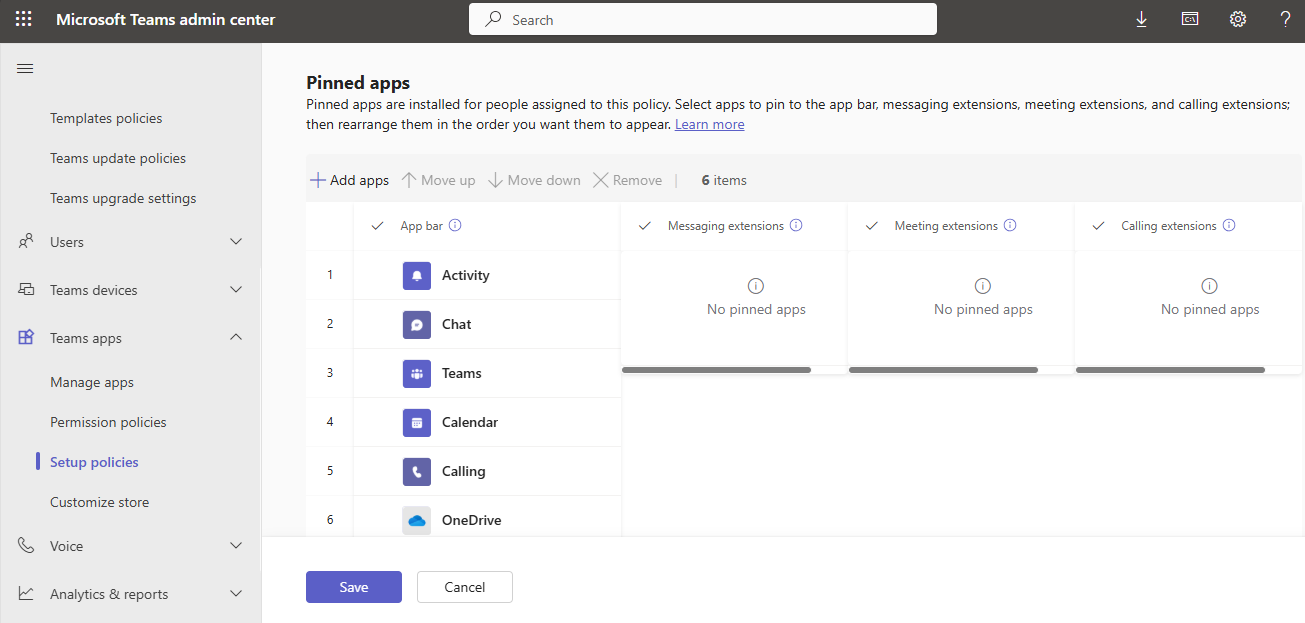
Task: Click the Microsoft Teams admin center title
Action: click(x=166, y=19)
